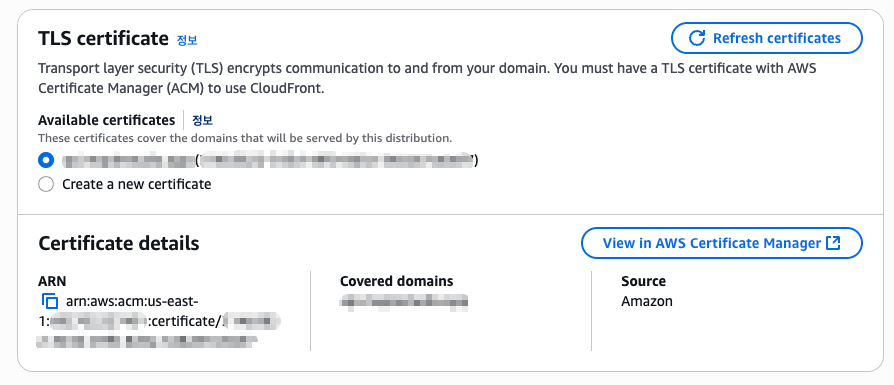
Task: Click the circular refresh arrow icon
Action: [697, 38]
